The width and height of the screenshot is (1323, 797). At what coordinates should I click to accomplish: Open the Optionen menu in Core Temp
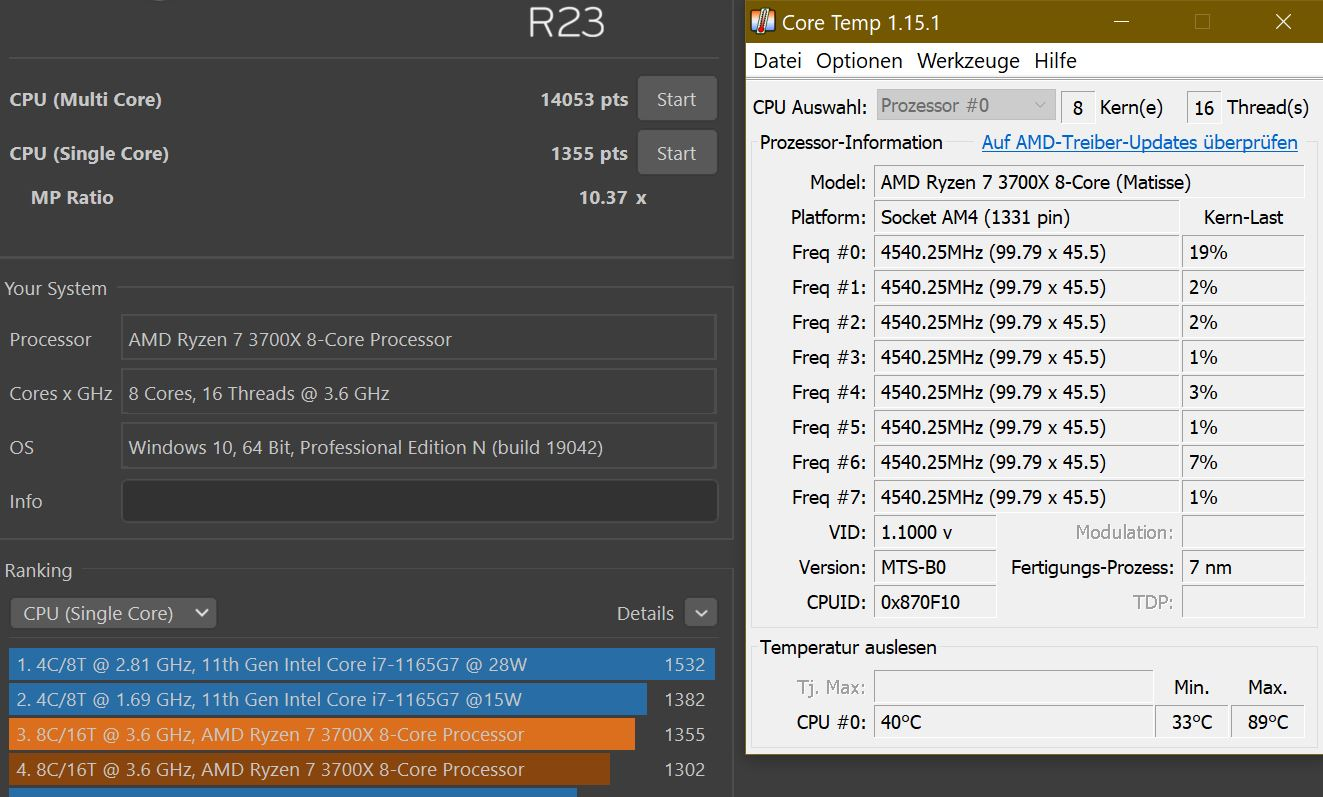pos(859,60)
